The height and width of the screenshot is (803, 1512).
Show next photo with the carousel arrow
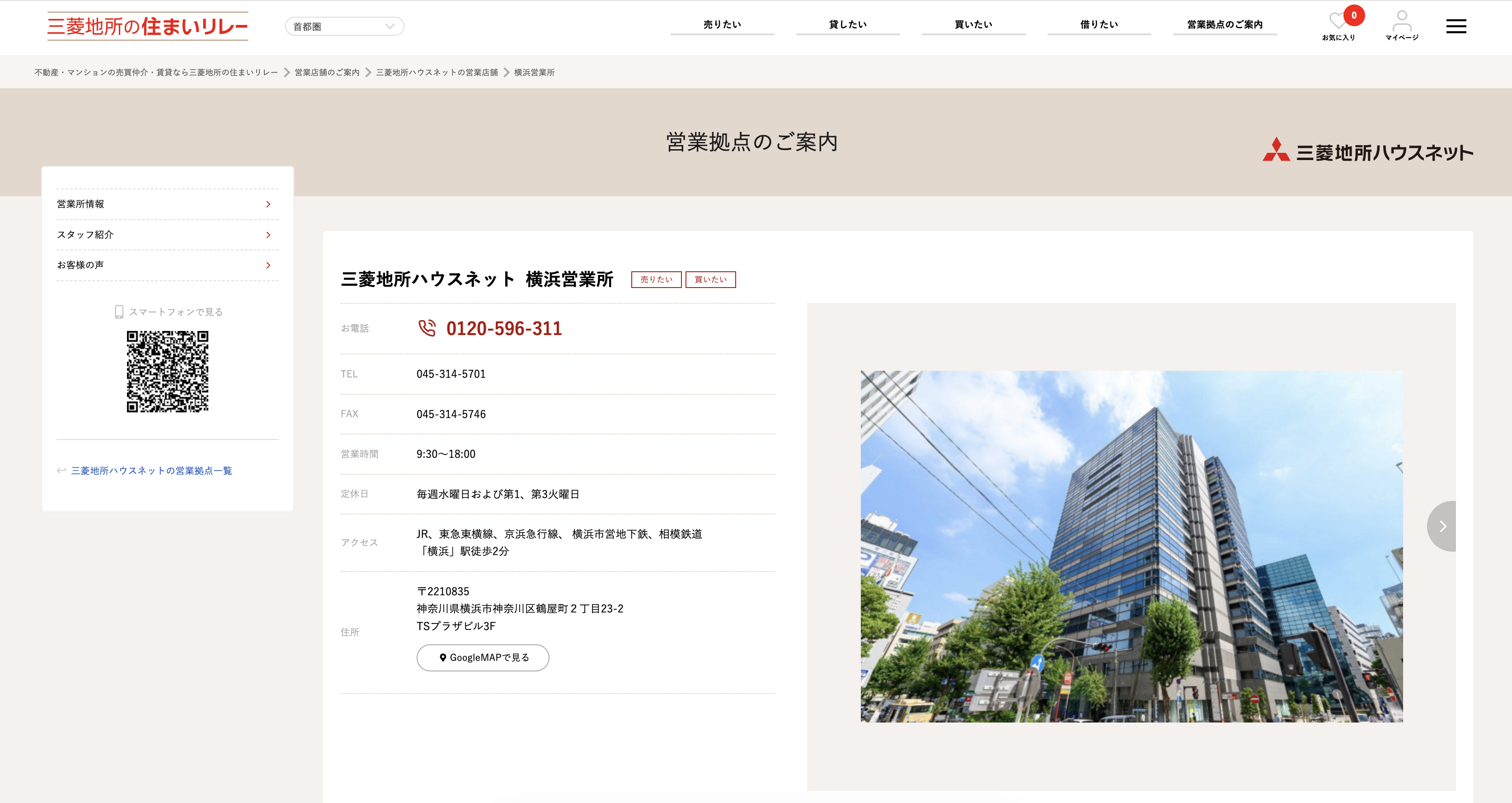pyautogui.click(x=1442, y=526)
